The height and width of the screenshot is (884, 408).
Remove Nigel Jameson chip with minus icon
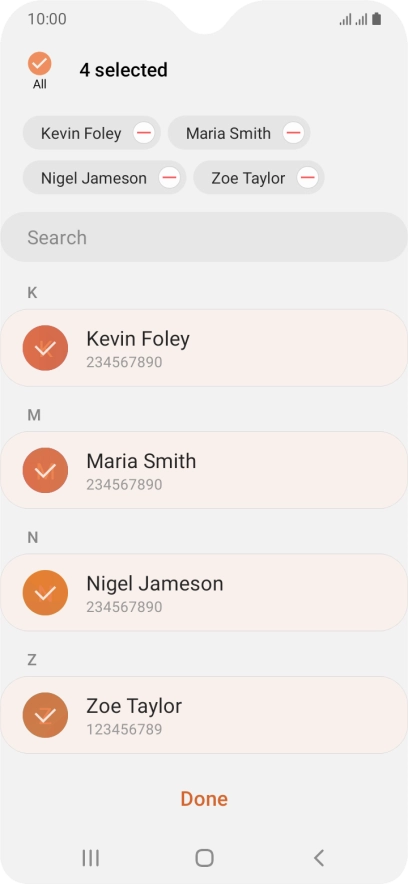pos(169,178)
